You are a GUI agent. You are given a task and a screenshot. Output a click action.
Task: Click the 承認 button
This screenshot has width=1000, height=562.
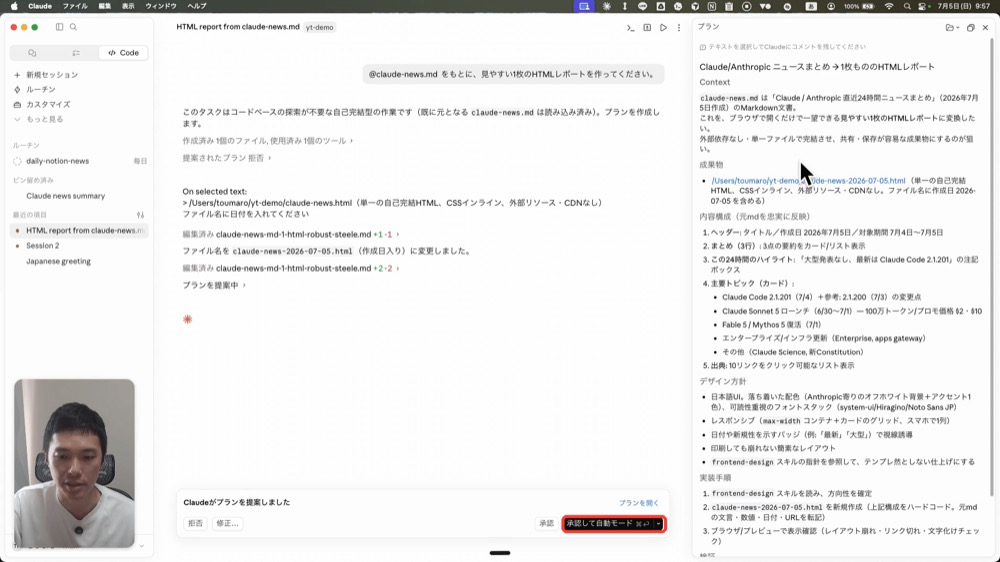(x=547, y=523)
